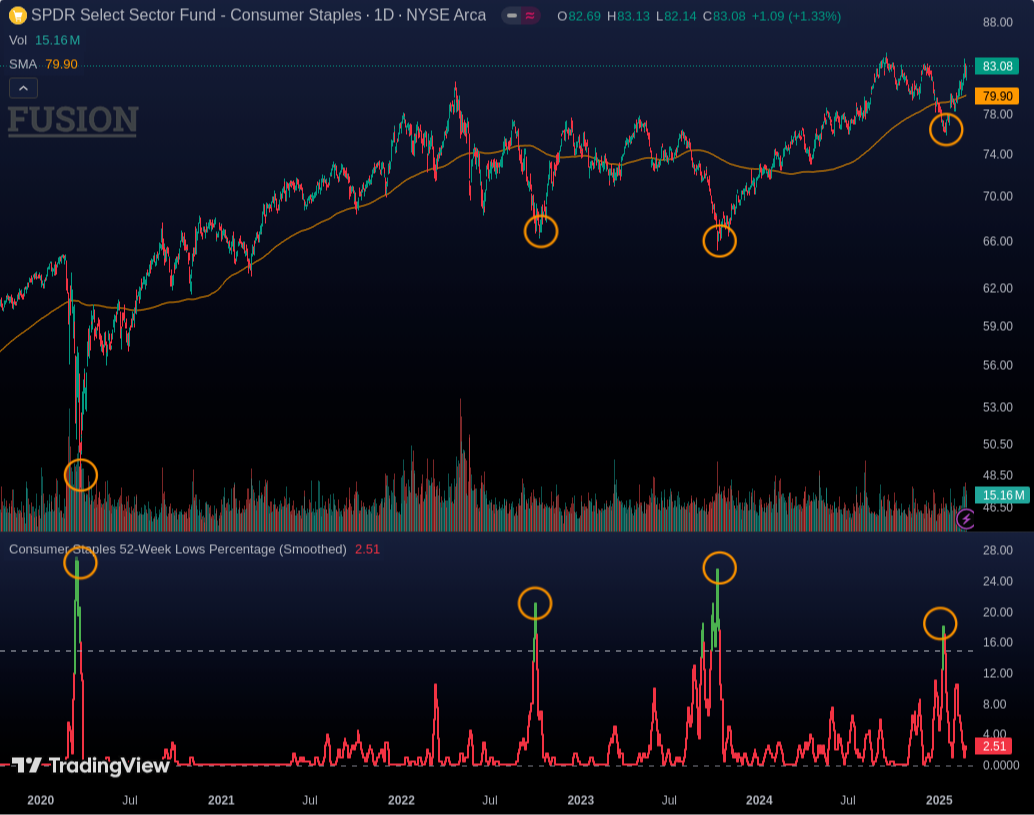
Task: Click the 2021 time axis label
Action: (221, 800)
